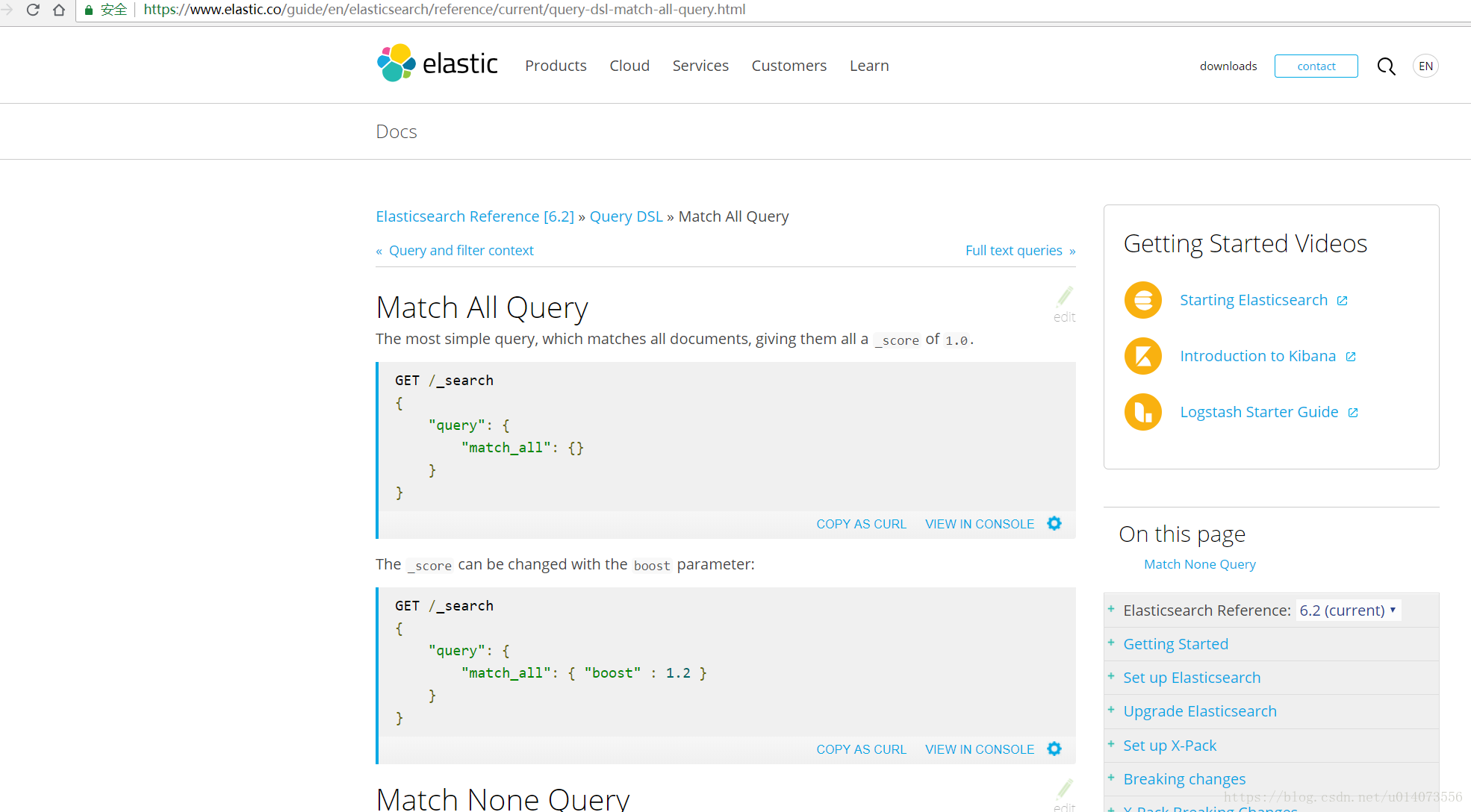Click the green secure lock icon
The image size is (1471, 812).
coord(89,10)
